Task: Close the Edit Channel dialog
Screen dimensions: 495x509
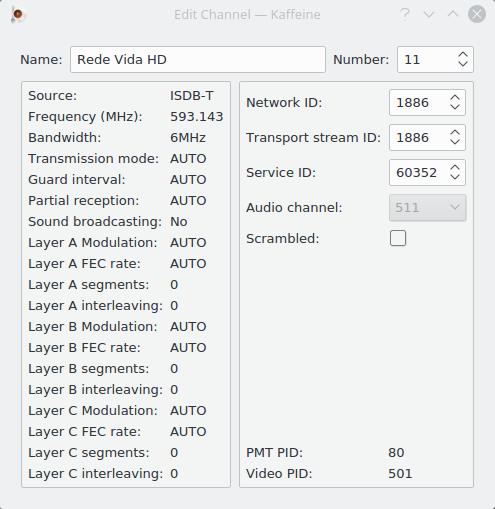Action: tap(477, 14)
